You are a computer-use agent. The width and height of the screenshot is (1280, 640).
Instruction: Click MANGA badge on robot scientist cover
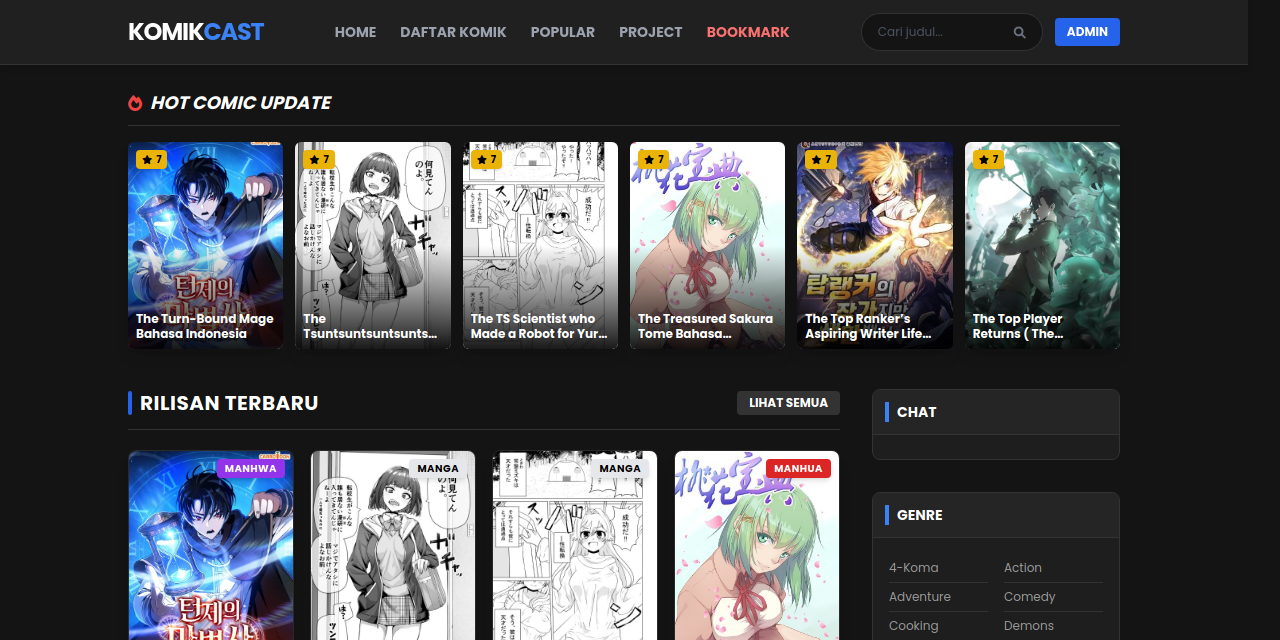coord(620,468)
